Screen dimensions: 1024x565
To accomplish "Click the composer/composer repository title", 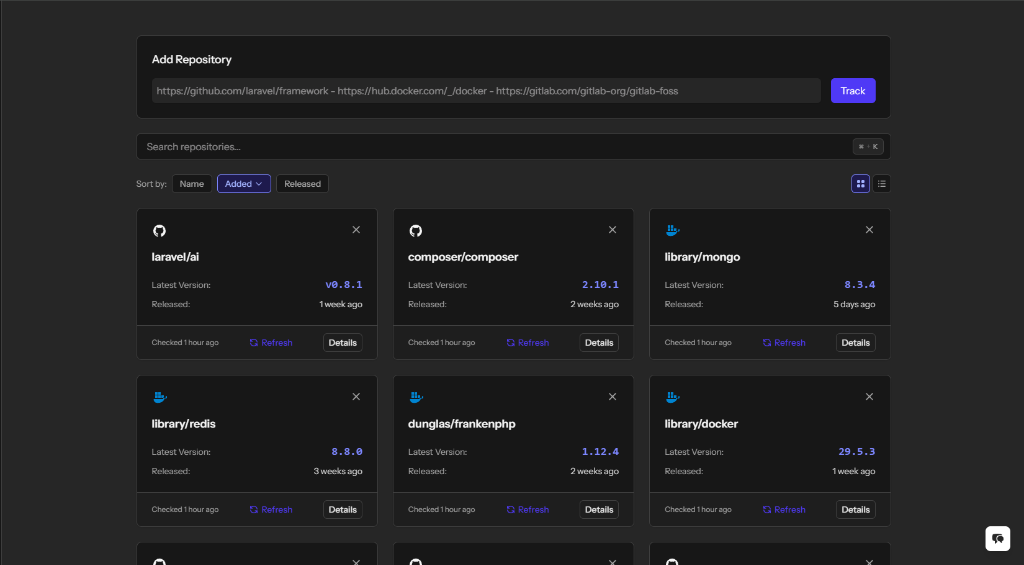I will coord(463,257).
